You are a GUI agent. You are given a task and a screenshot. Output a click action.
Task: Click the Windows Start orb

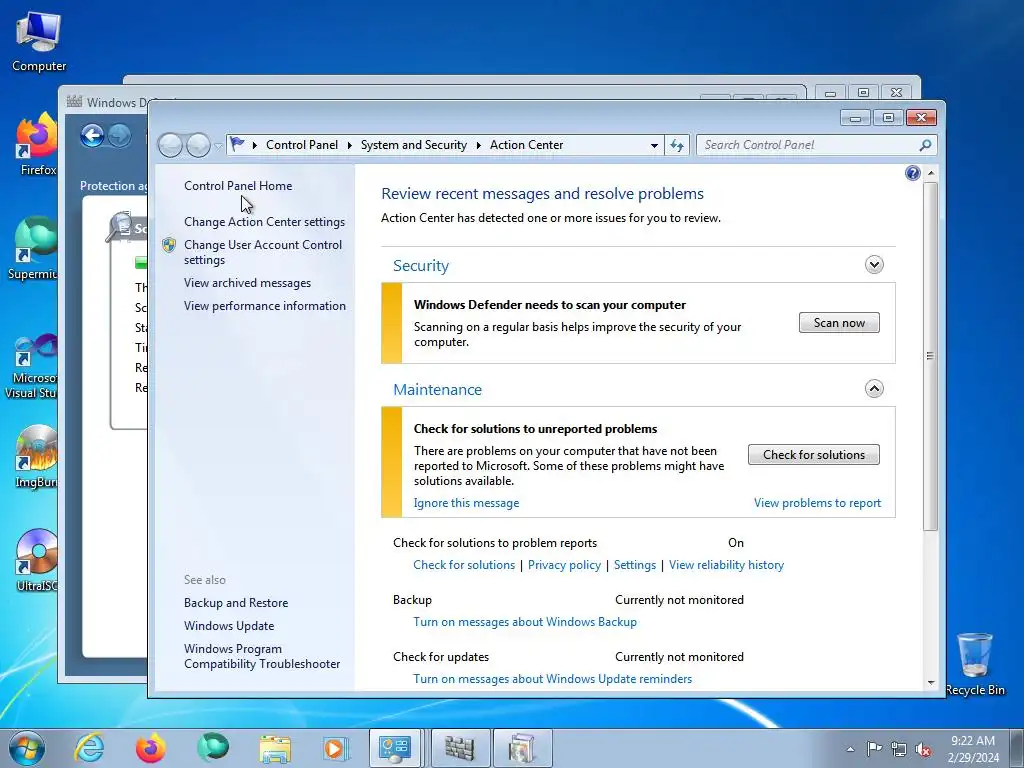click(x=27, y=748)
